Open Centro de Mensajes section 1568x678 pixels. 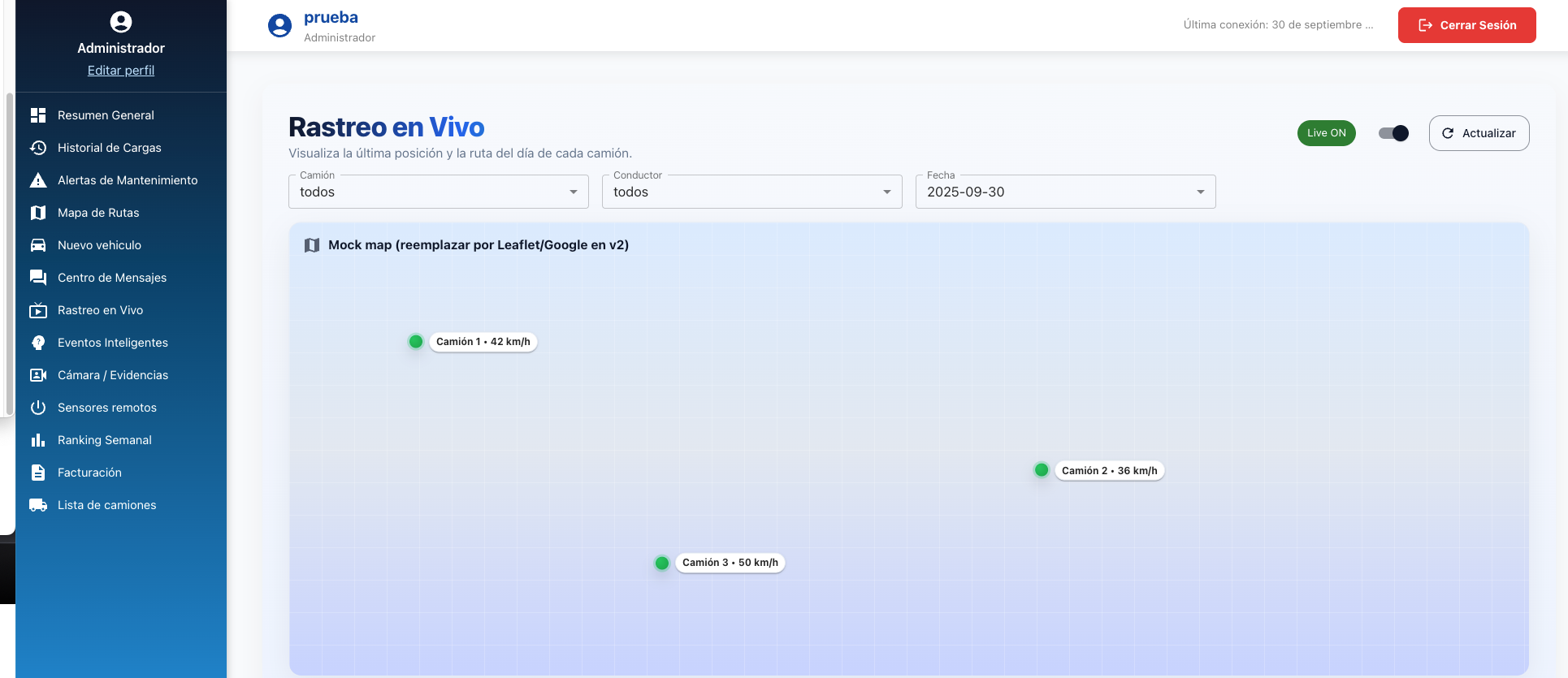coord(121,278)
